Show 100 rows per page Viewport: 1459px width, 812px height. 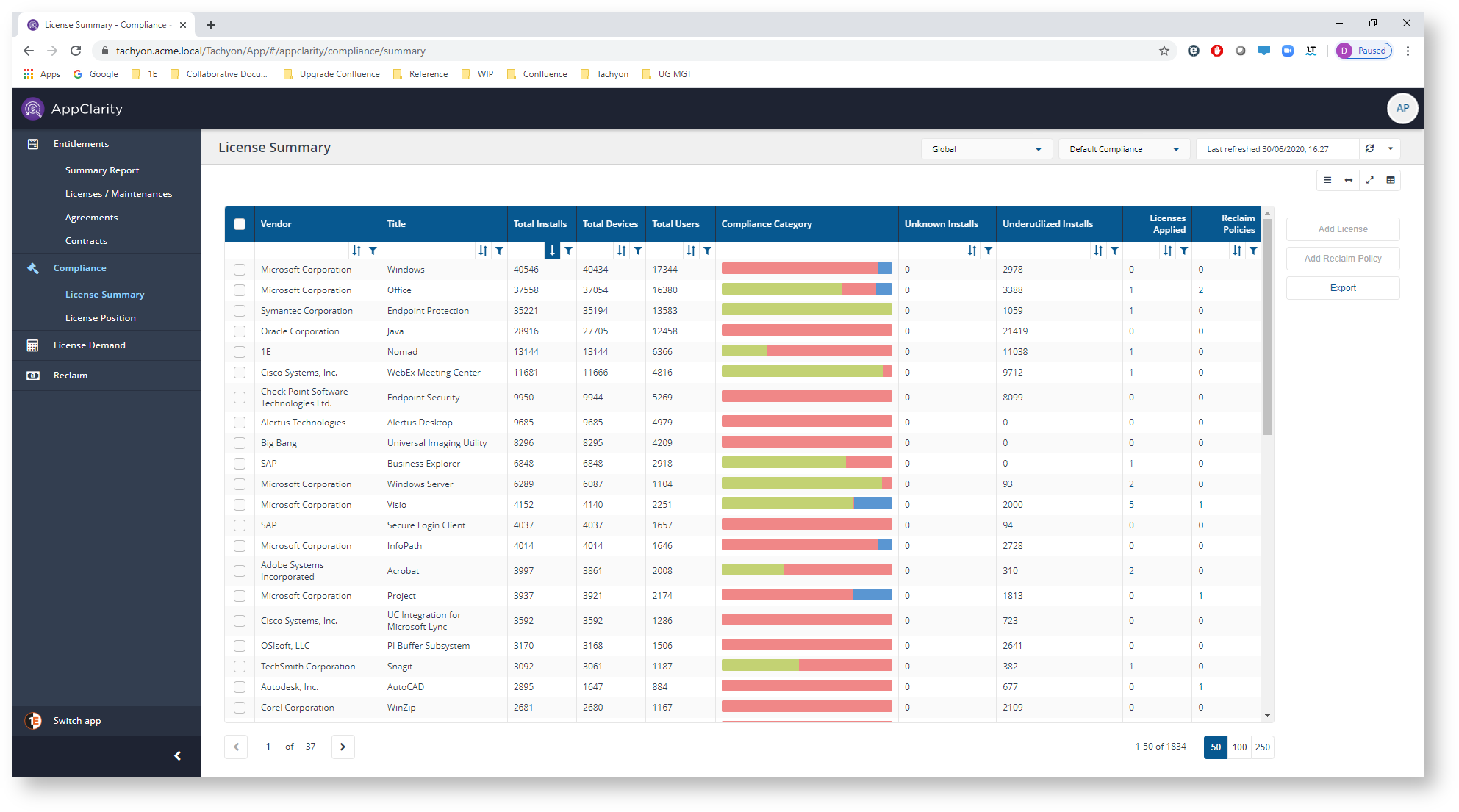coord(1239,747)
